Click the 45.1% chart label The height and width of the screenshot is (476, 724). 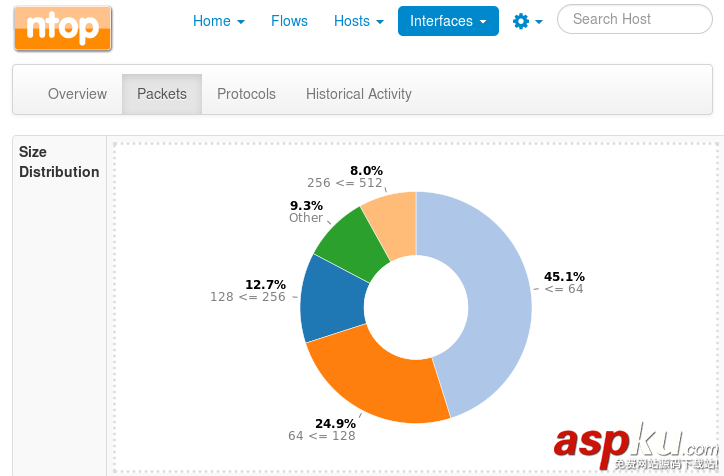click(x=564, y=277)
